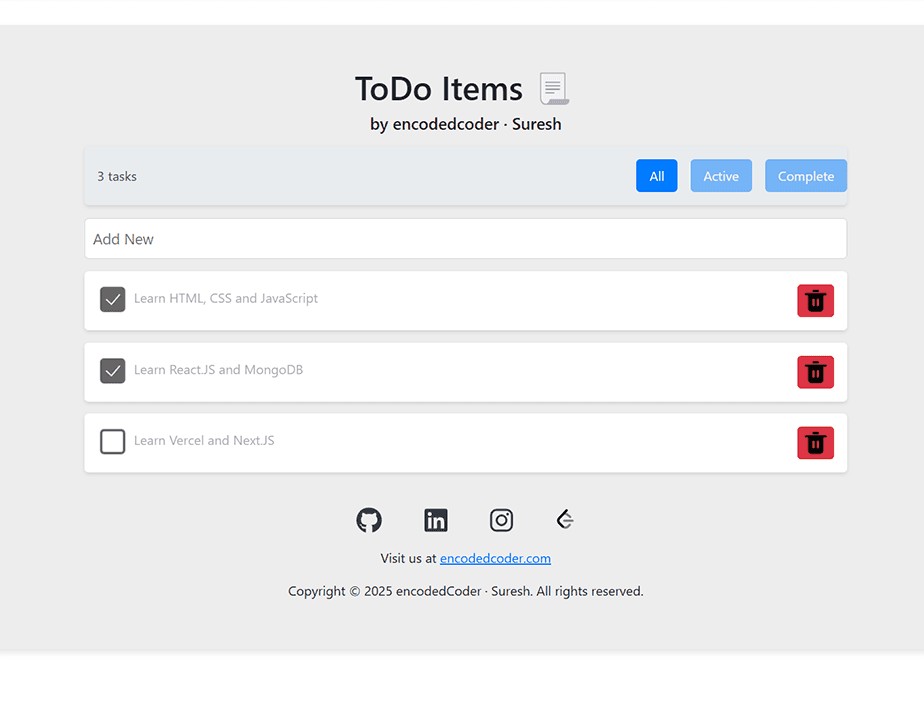The width and height of the screenshot is (924, 706).
Task: Open the LeetCode icon in the footer
Action: pos(564,519)
